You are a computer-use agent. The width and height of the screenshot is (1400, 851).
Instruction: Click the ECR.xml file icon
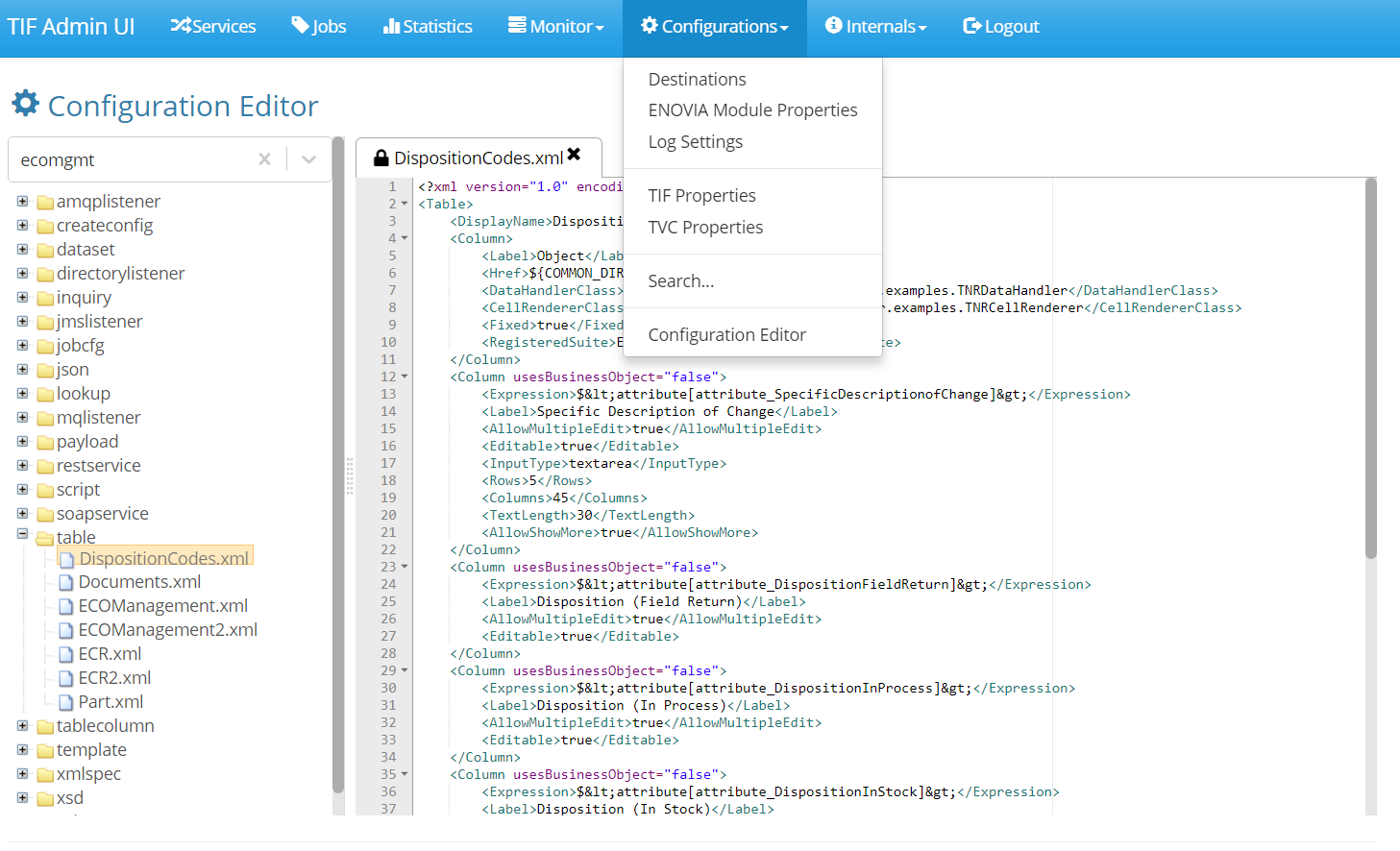pos(66,654)
